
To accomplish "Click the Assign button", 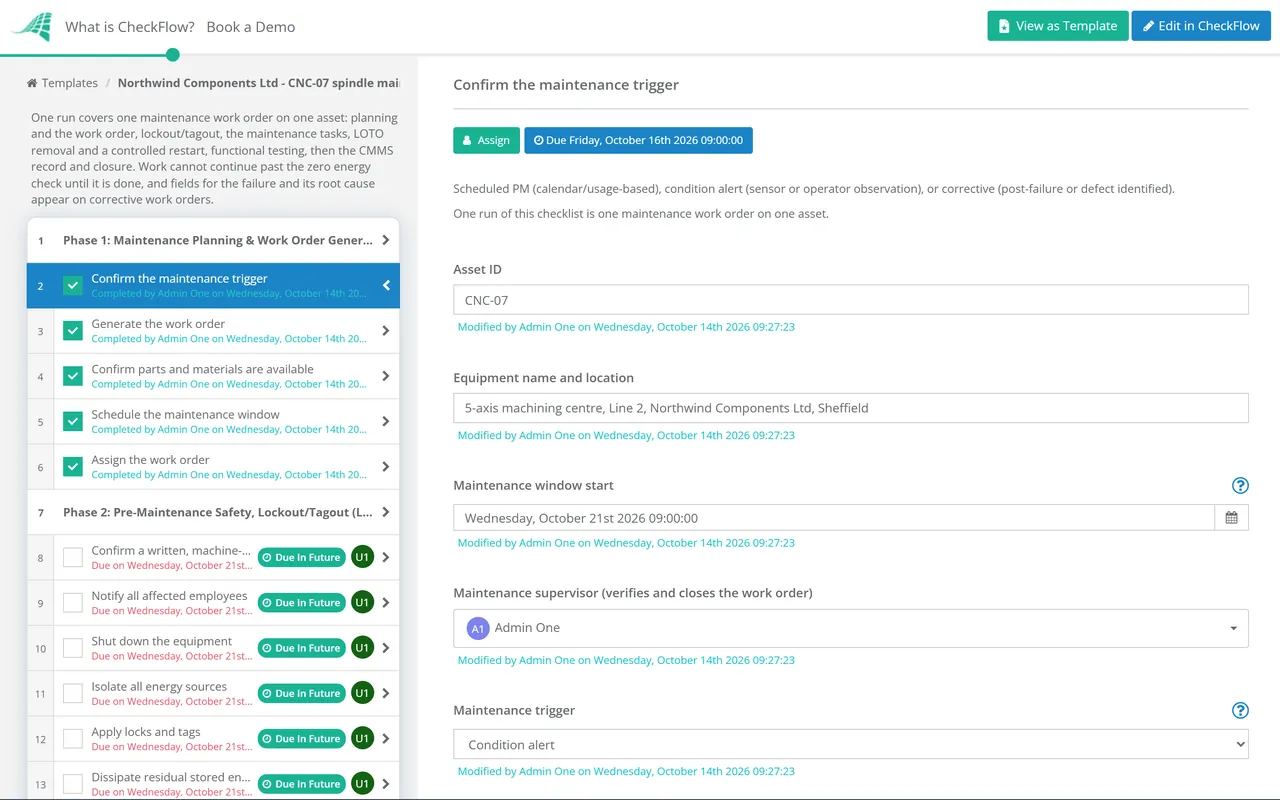I will (487, 140).
